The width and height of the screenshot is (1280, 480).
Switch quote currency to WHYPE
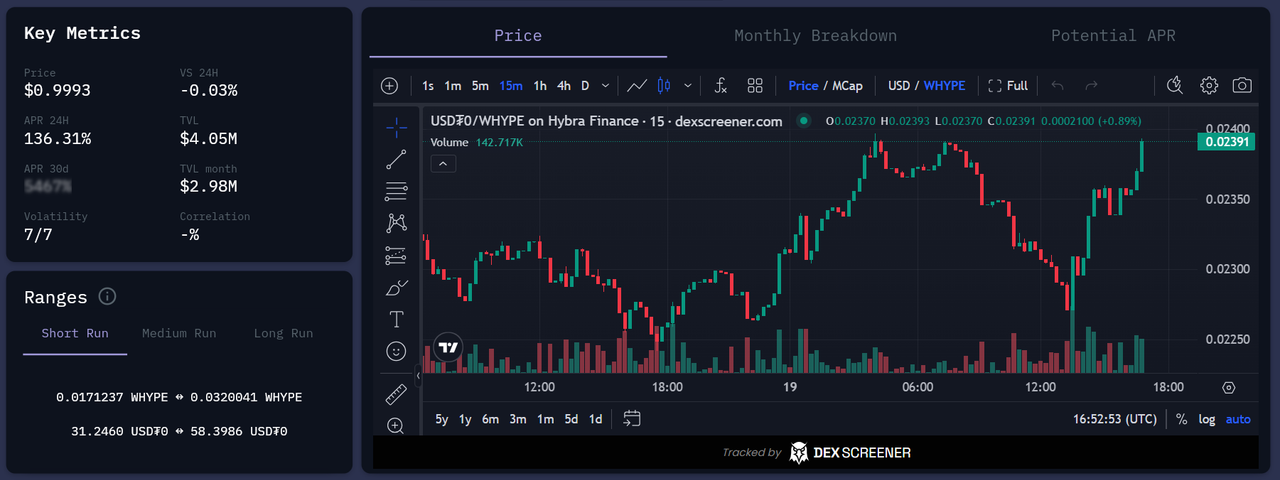[x=944, y=86]
